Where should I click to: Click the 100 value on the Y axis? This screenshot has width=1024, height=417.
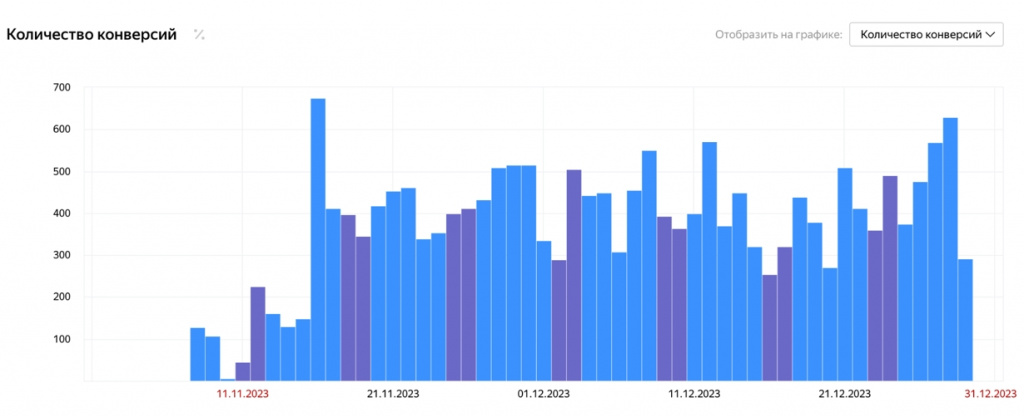coord(62,340)
